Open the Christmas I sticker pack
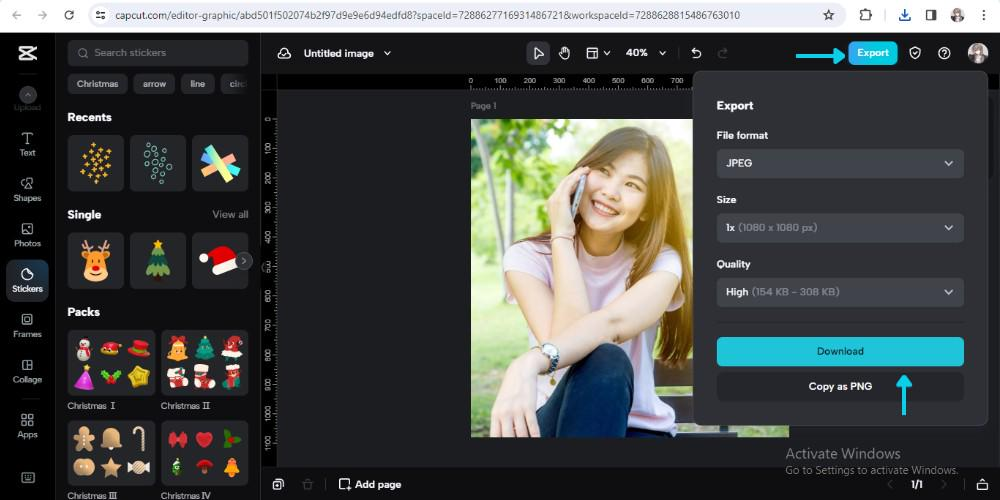The width and height of the screenshot is (1000, 500). [x=112, y=362]
